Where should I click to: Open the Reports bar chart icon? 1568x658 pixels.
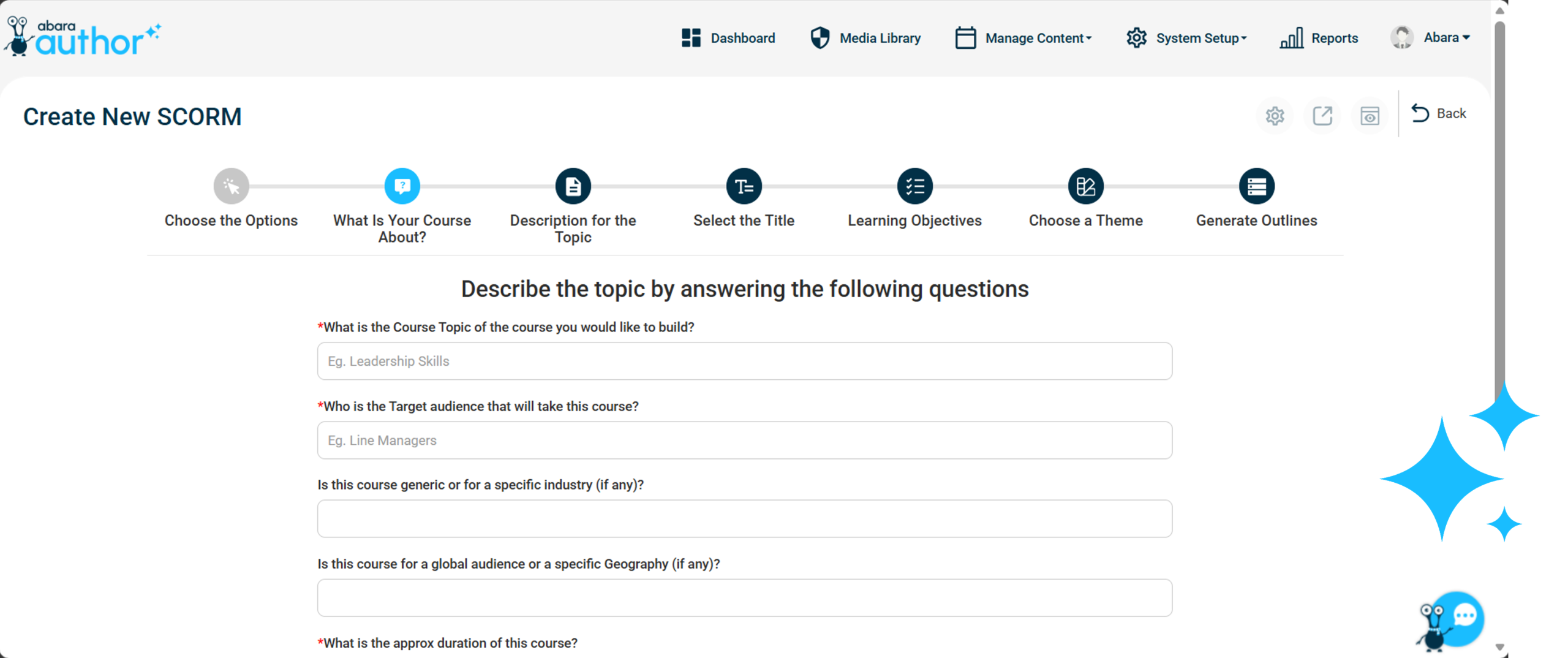point(1291,38)
